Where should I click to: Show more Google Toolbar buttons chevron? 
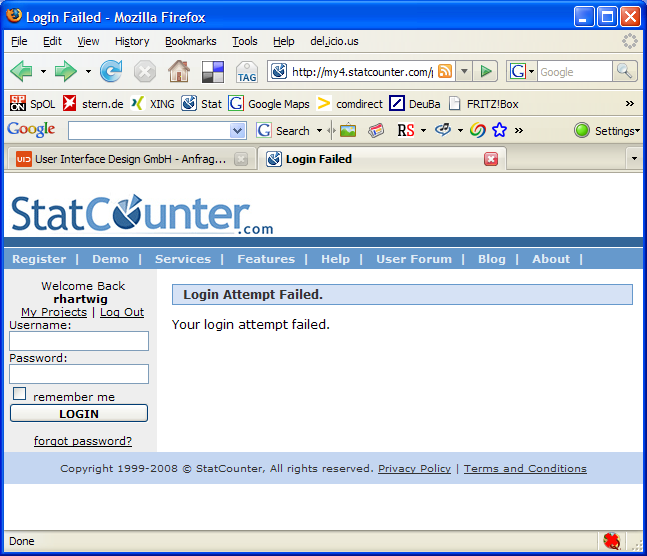[x=519, y=131]
